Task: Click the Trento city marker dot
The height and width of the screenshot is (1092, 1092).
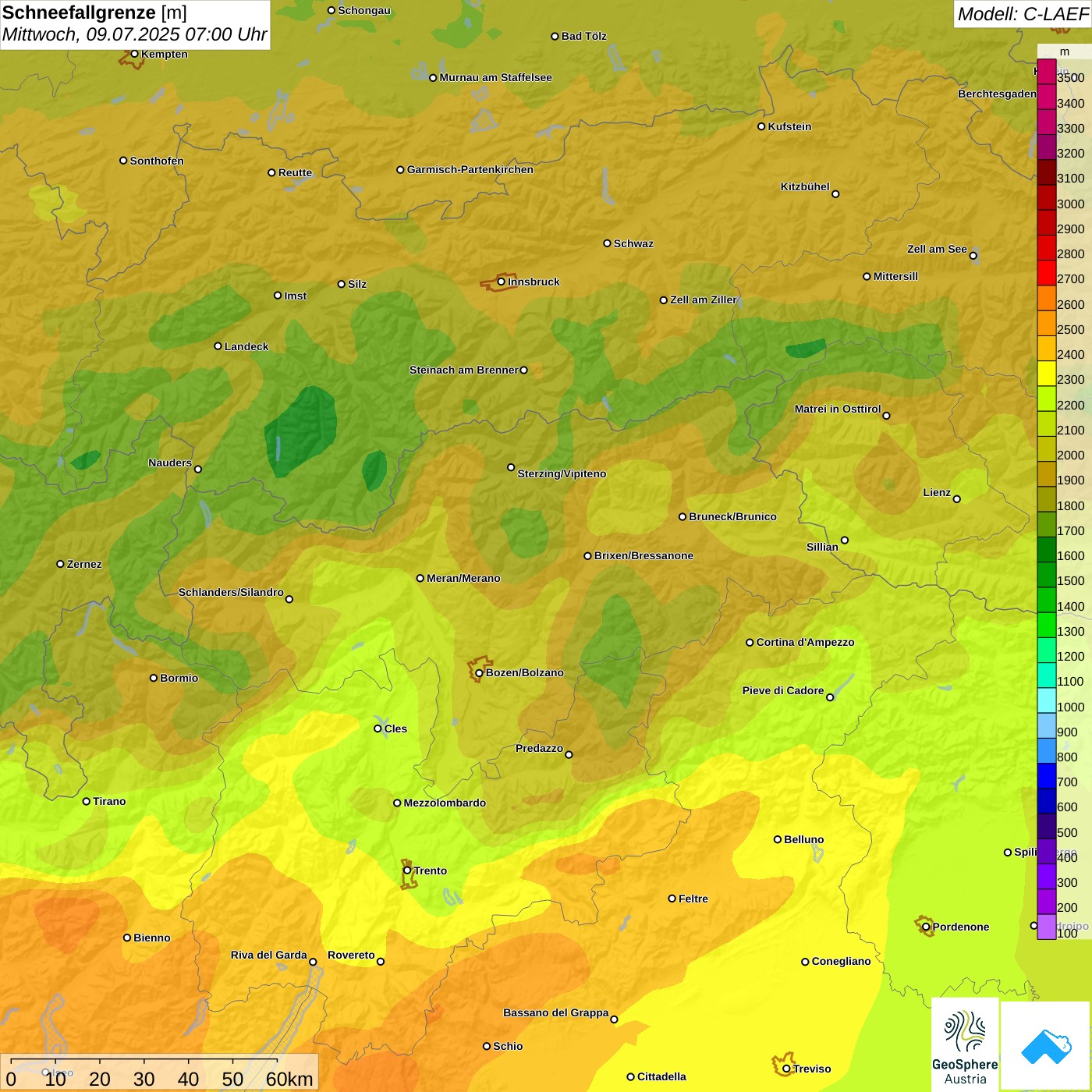Action: tap(407, 870)
